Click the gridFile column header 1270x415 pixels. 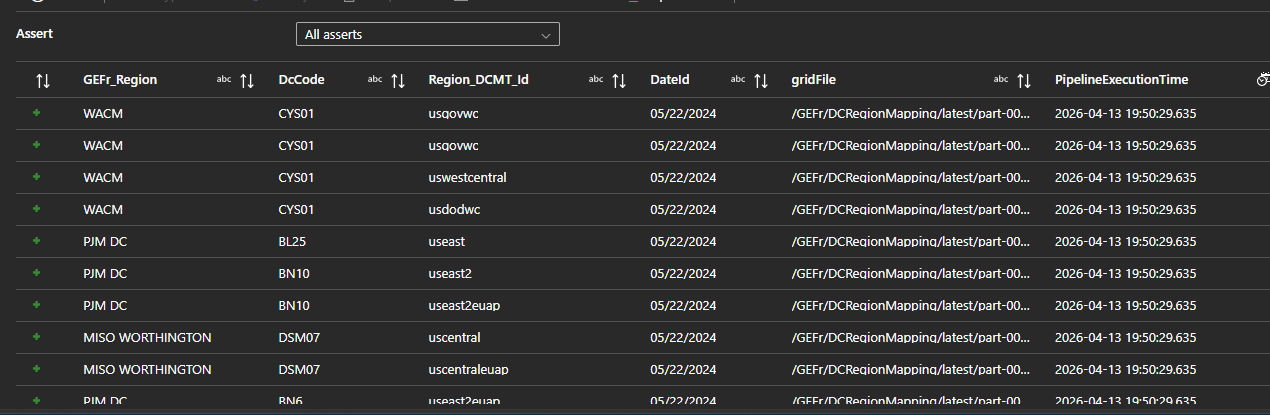pos(813,80)
